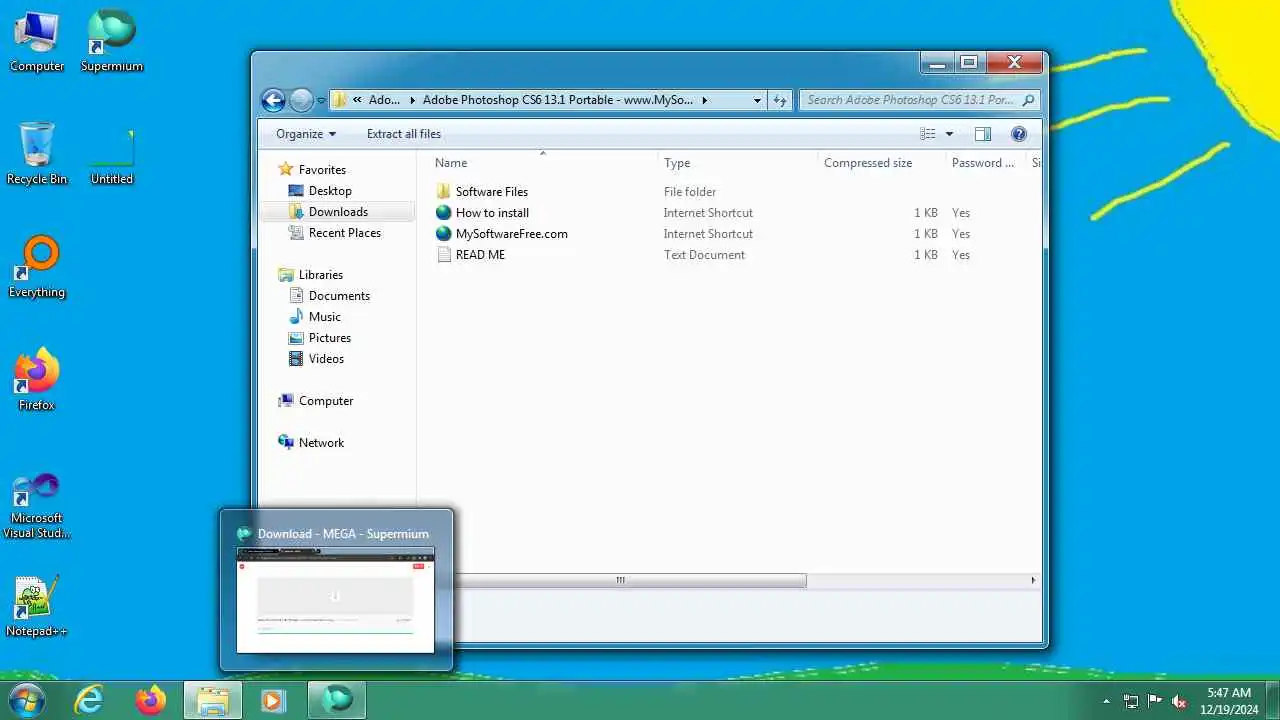Open the address bar history dropdown
This screenshot has height=720, width=1280.
click(757, 100)
